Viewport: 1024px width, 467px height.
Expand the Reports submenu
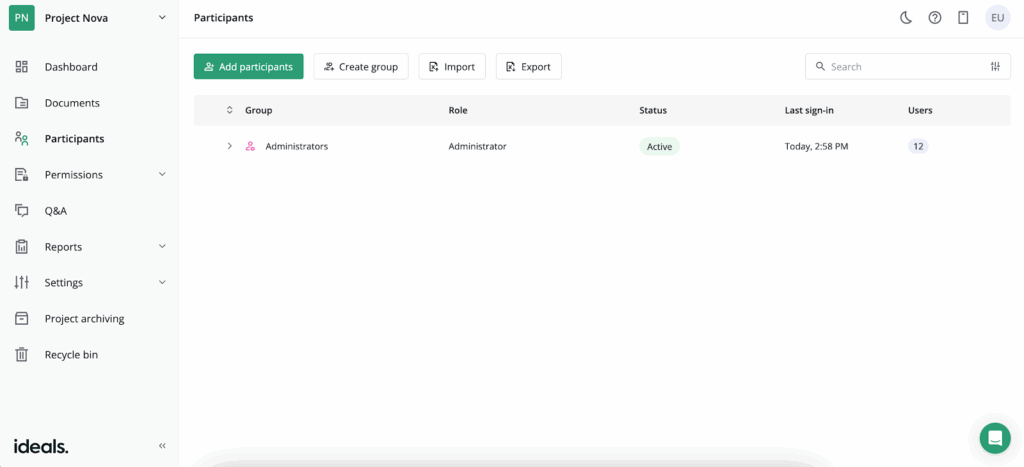click(x=162, y=247)
